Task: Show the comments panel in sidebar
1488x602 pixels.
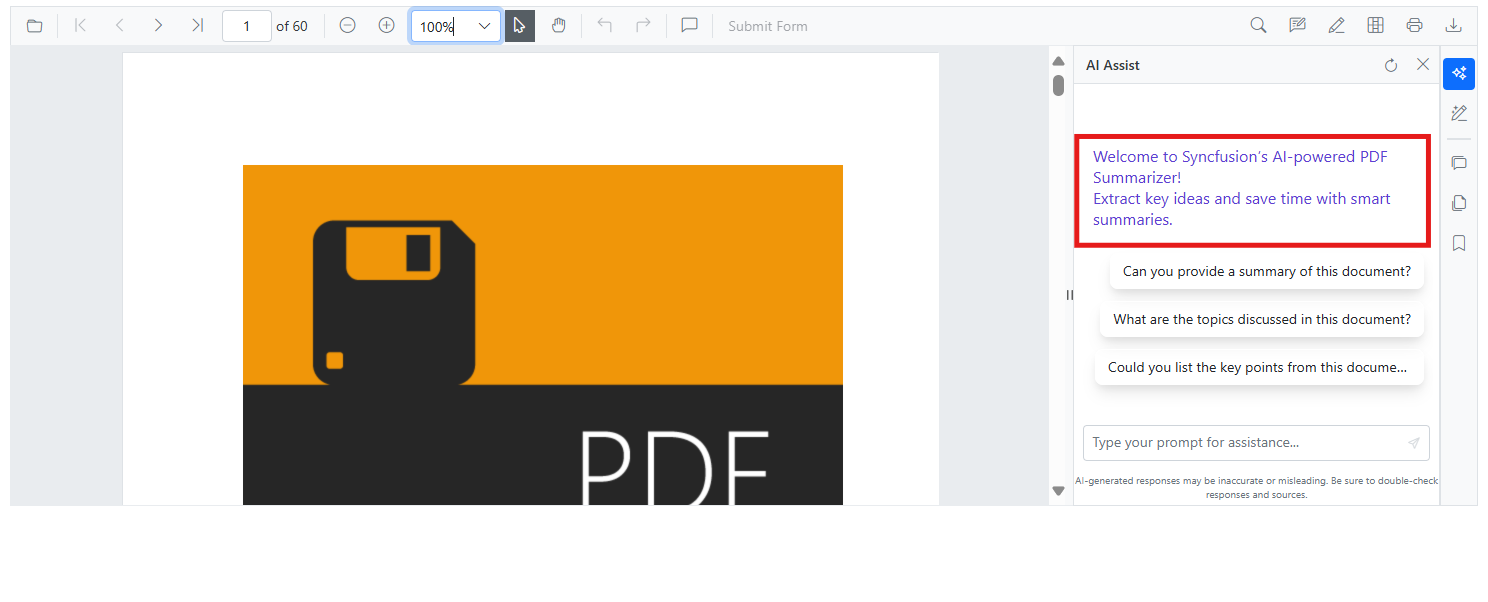Action: 1459,163
